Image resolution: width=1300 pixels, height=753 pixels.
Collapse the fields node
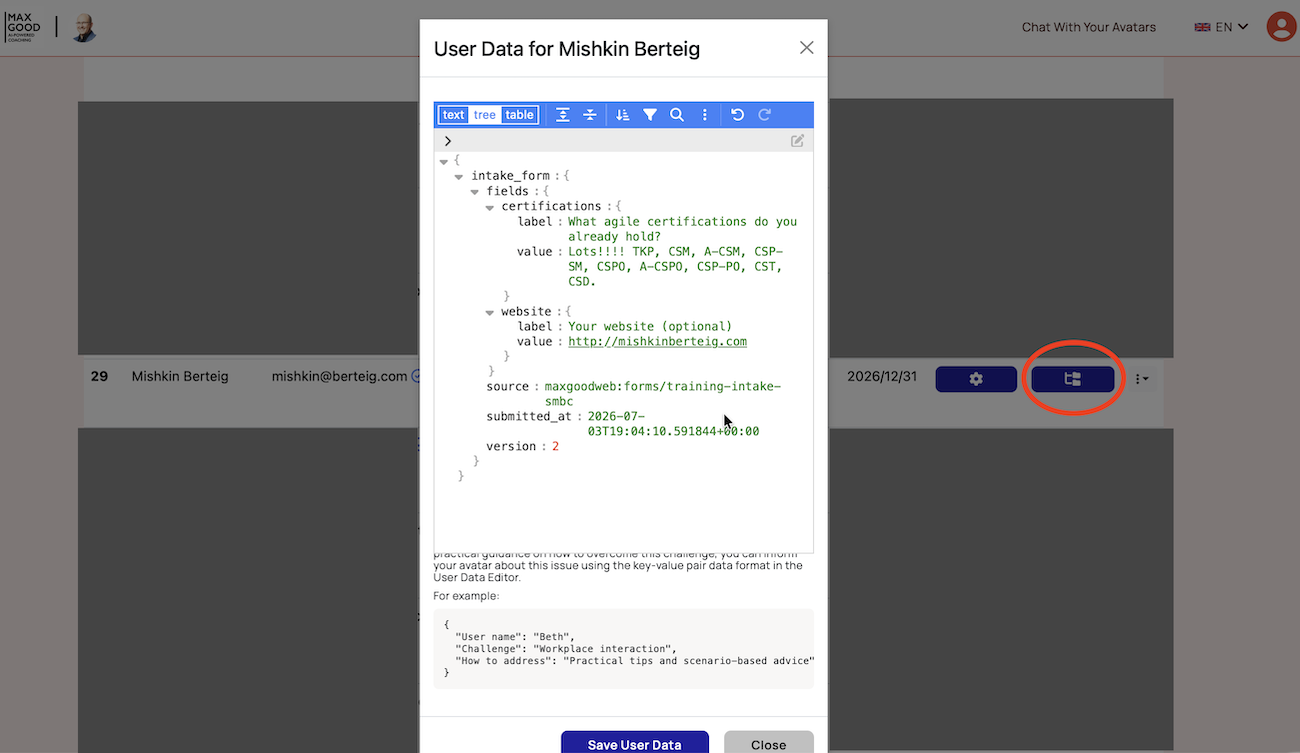[x=475, y=191]
